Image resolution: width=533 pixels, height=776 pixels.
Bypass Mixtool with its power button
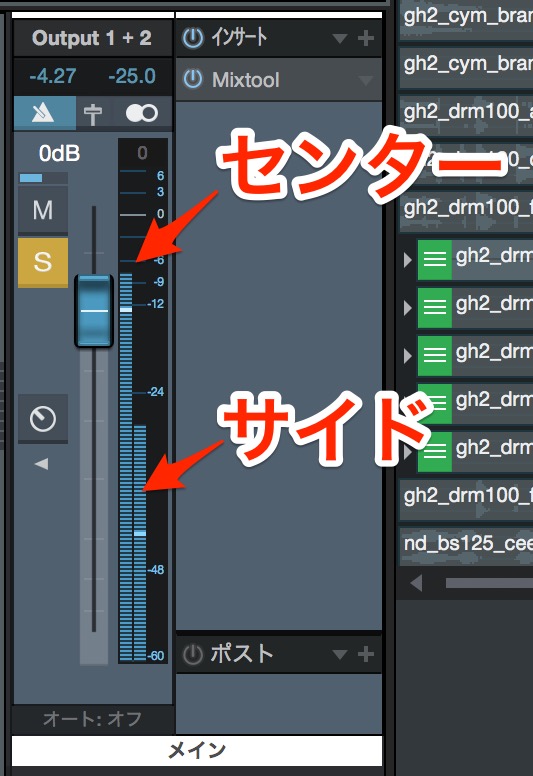[193, 79]
